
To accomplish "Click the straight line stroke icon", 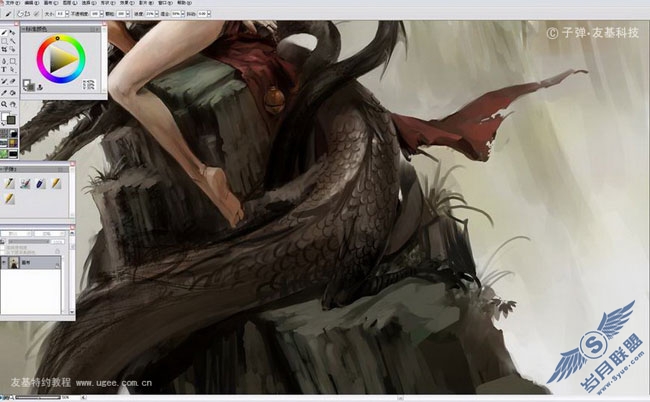I will (27, 14).
